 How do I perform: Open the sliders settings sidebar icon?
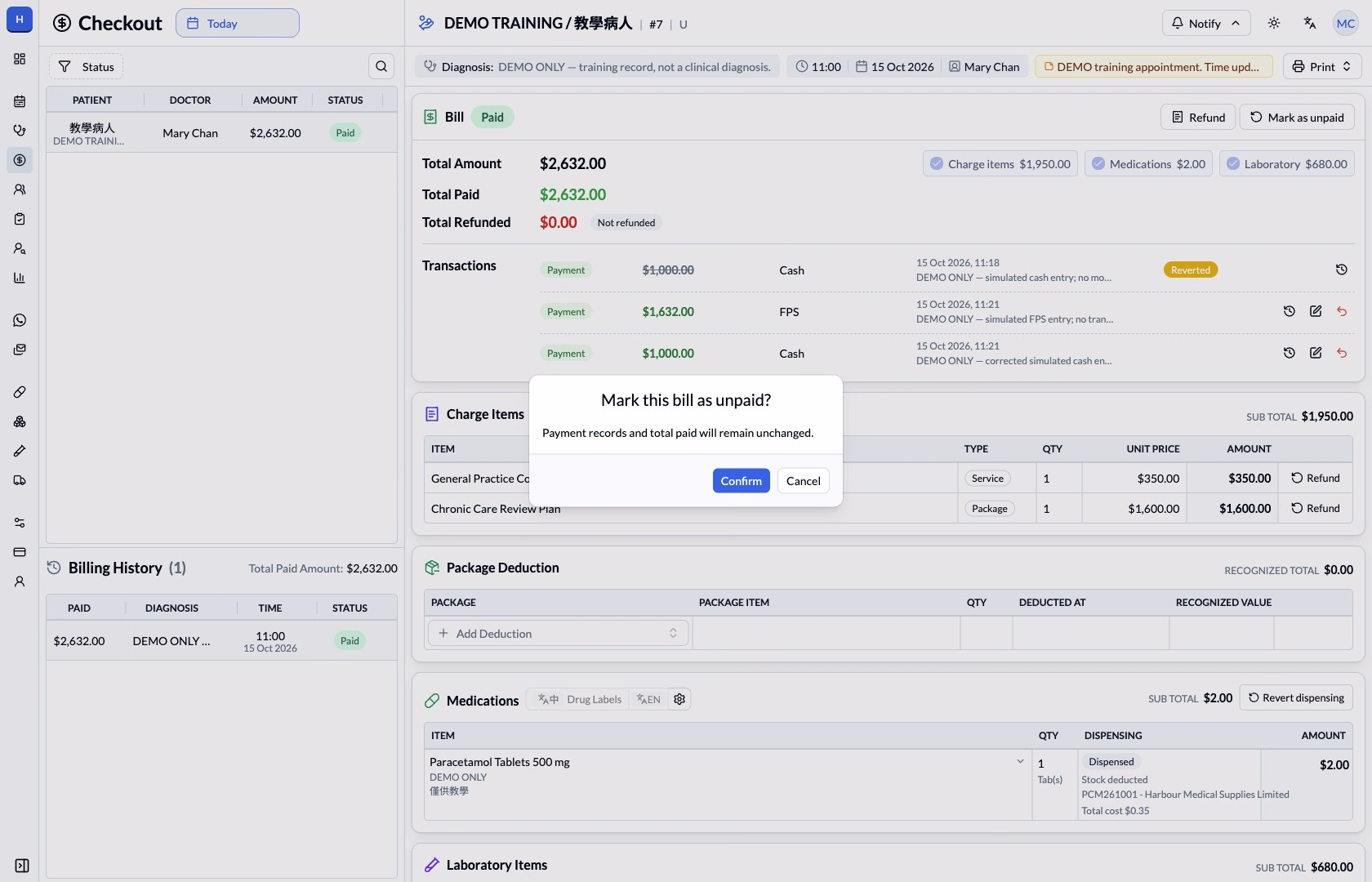click(20, 523)
